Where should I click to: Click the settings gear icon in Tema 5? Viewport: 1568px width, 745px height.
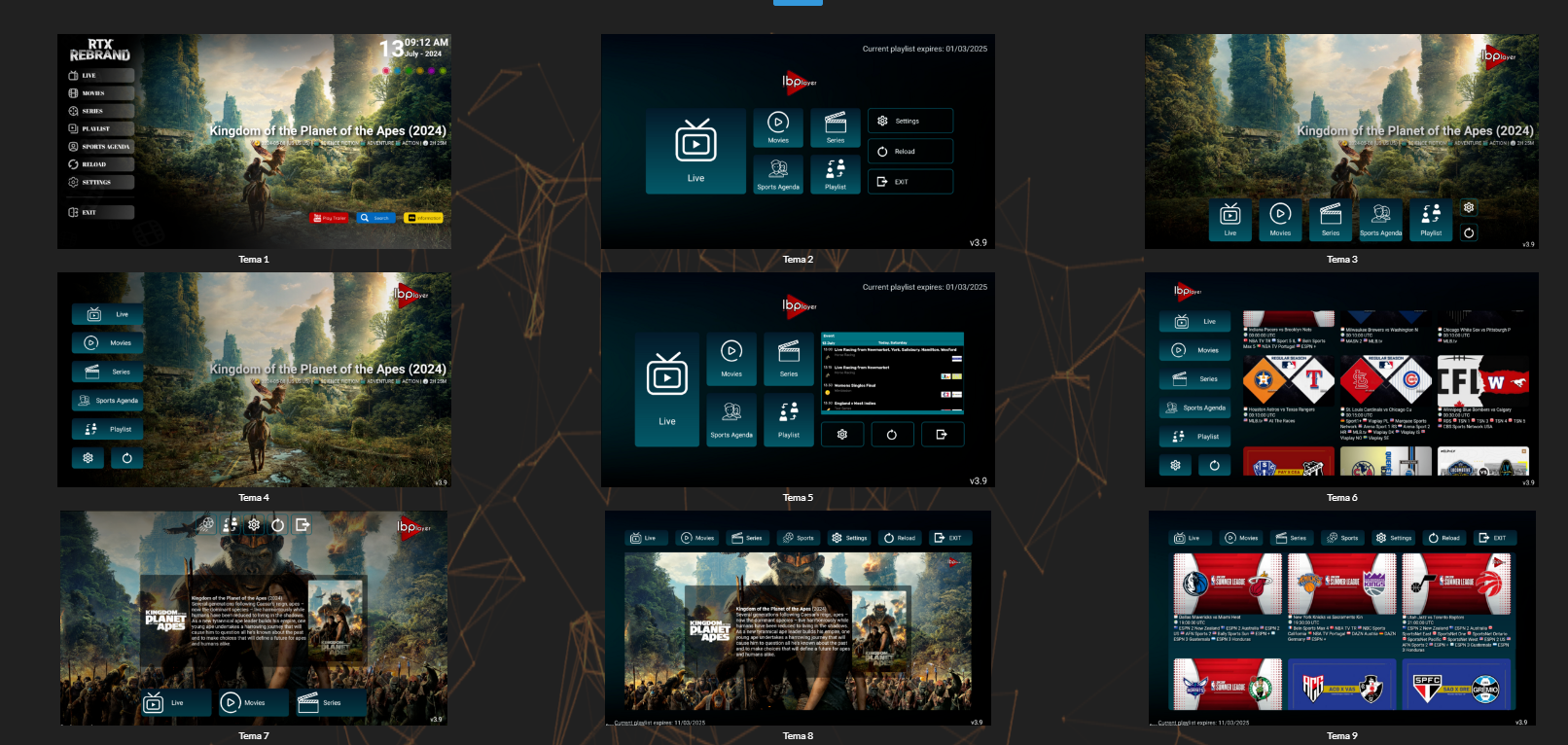(x=842, y=435)
